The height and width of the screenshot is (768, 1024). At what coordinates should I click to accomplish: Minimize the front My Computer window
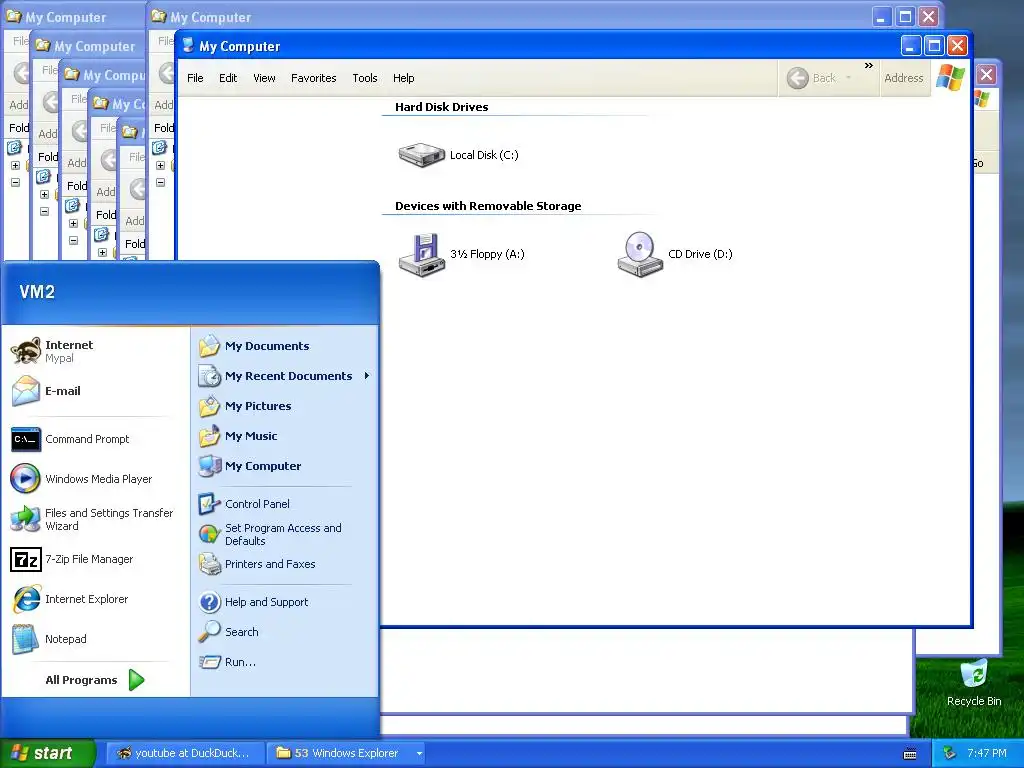click(x=911, y=46)
